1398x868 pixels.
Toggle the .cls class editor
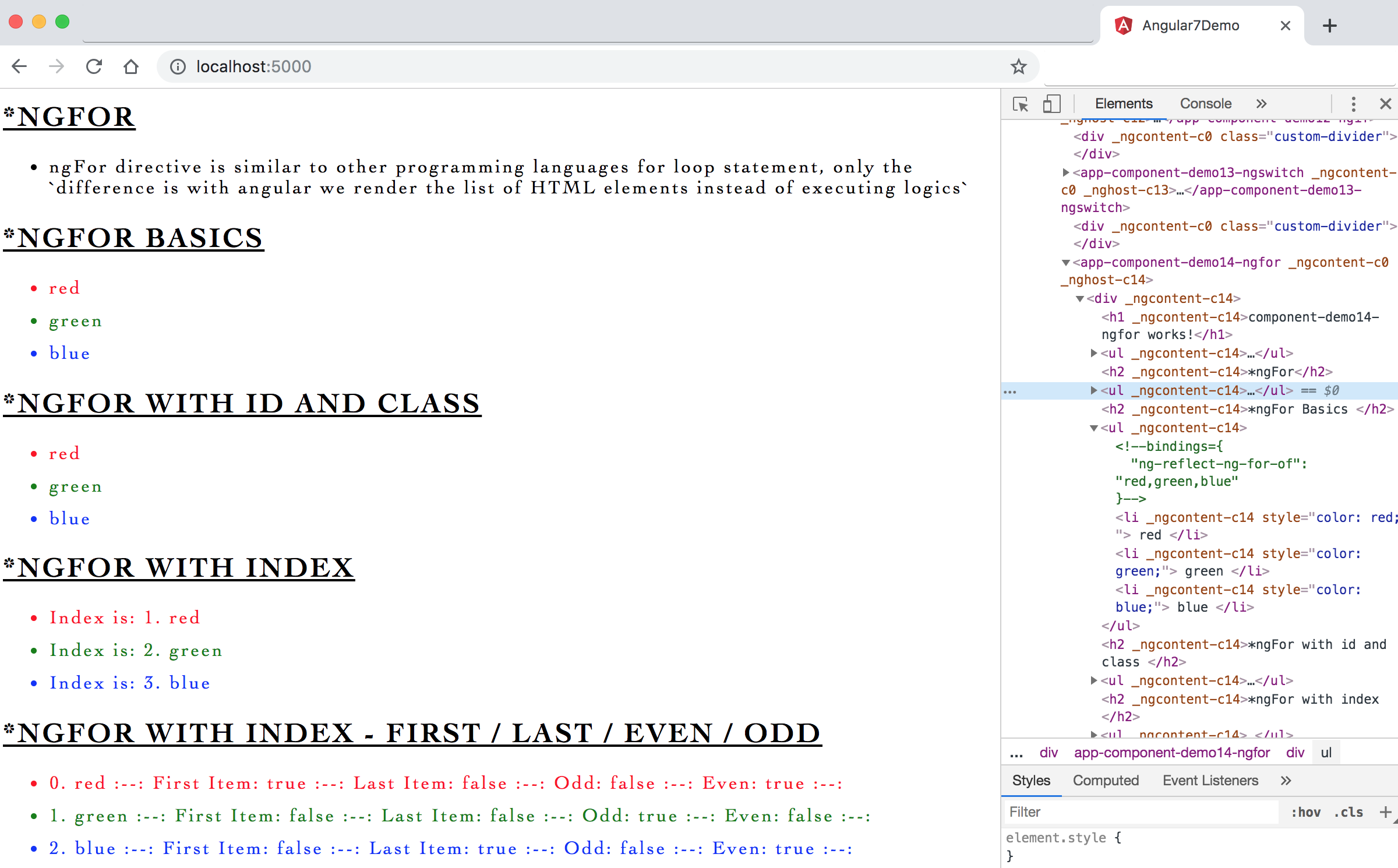(x=1348, y=812)
